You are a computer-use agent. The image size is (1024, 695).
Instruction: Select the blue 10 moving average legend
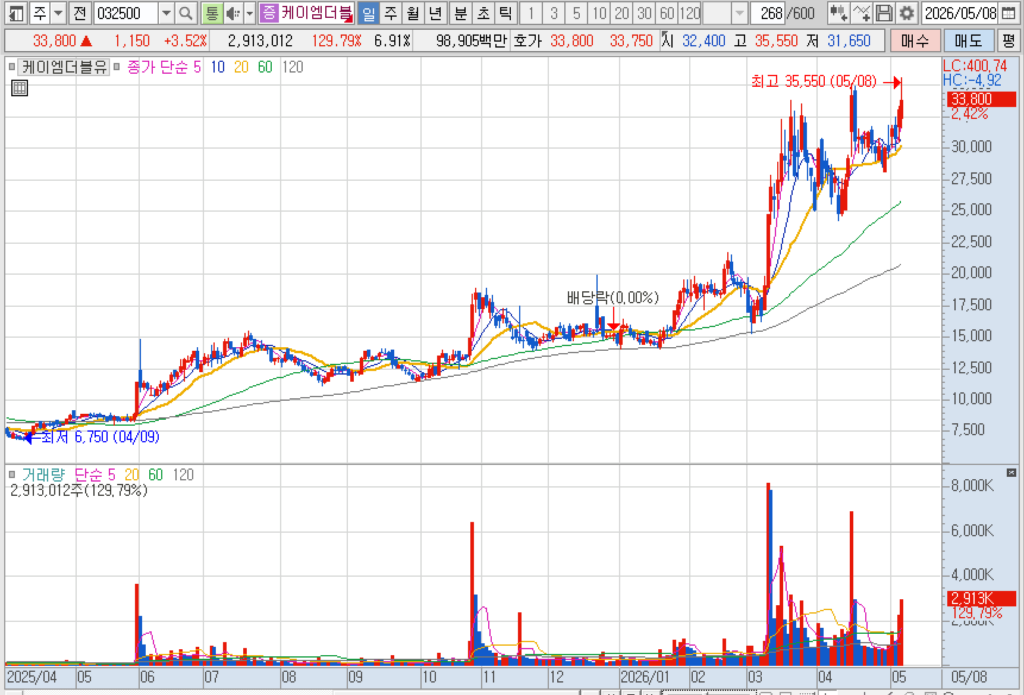(217, 67)
